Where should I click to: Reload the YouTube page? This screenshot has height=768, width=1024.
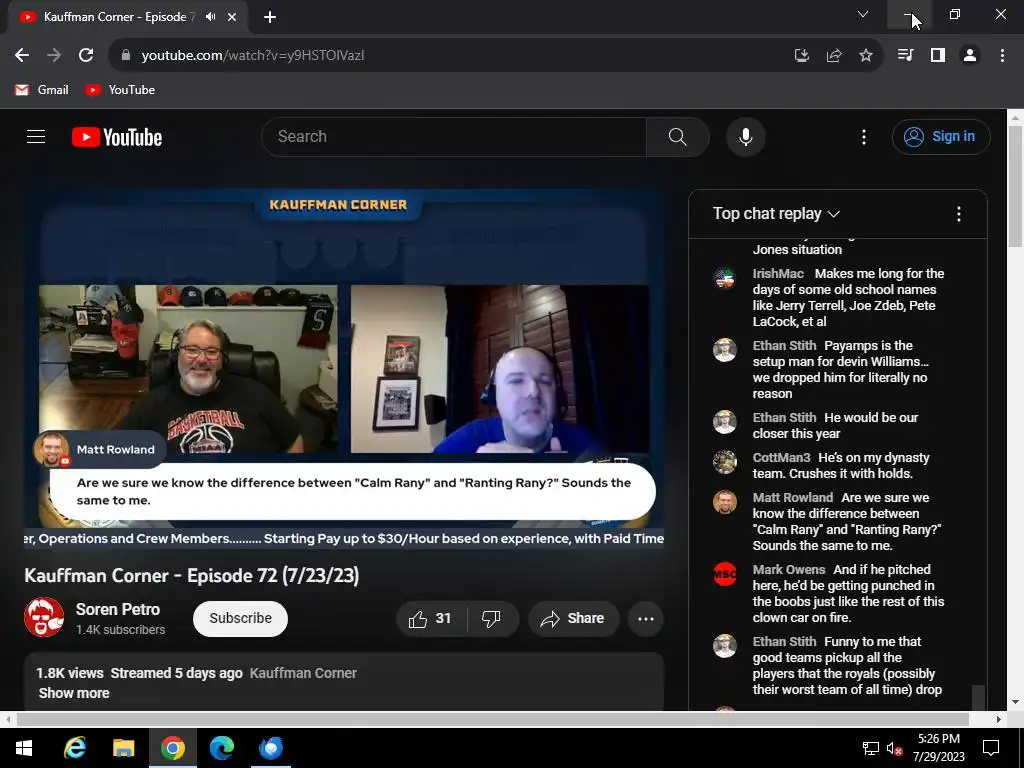tap(86, 56)
